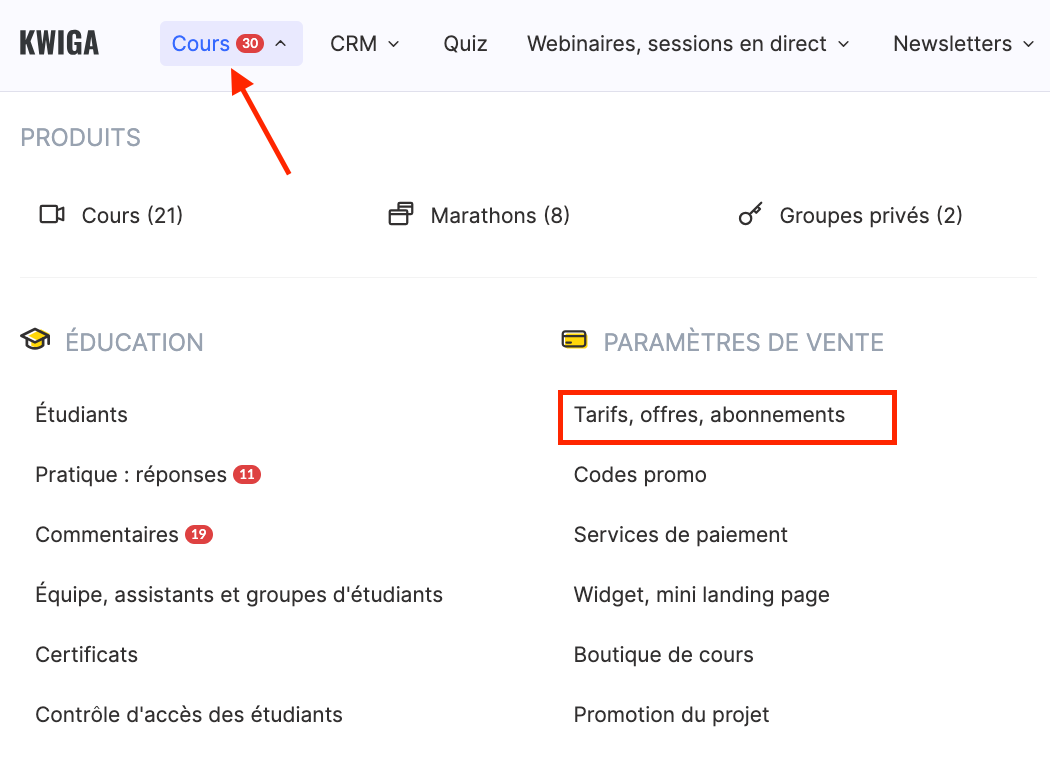This screenshot has width=1050, height=760.
Task: Open Codes promo page
Action: click(640, 475)
